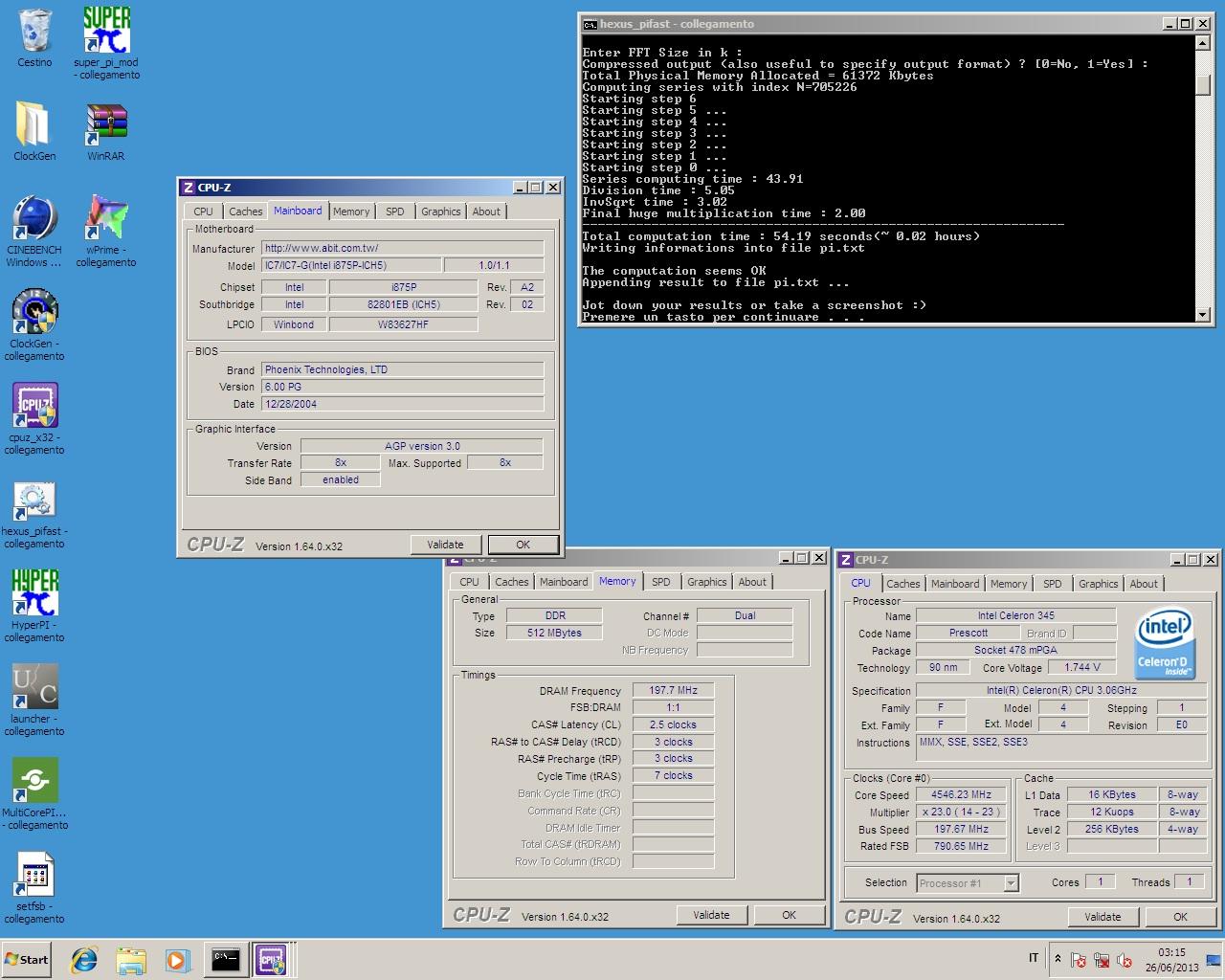Open Memory tab in Celeron CPU-Z window
The height and width of the screenshot is (980, 1225).
coord(1009,584)
